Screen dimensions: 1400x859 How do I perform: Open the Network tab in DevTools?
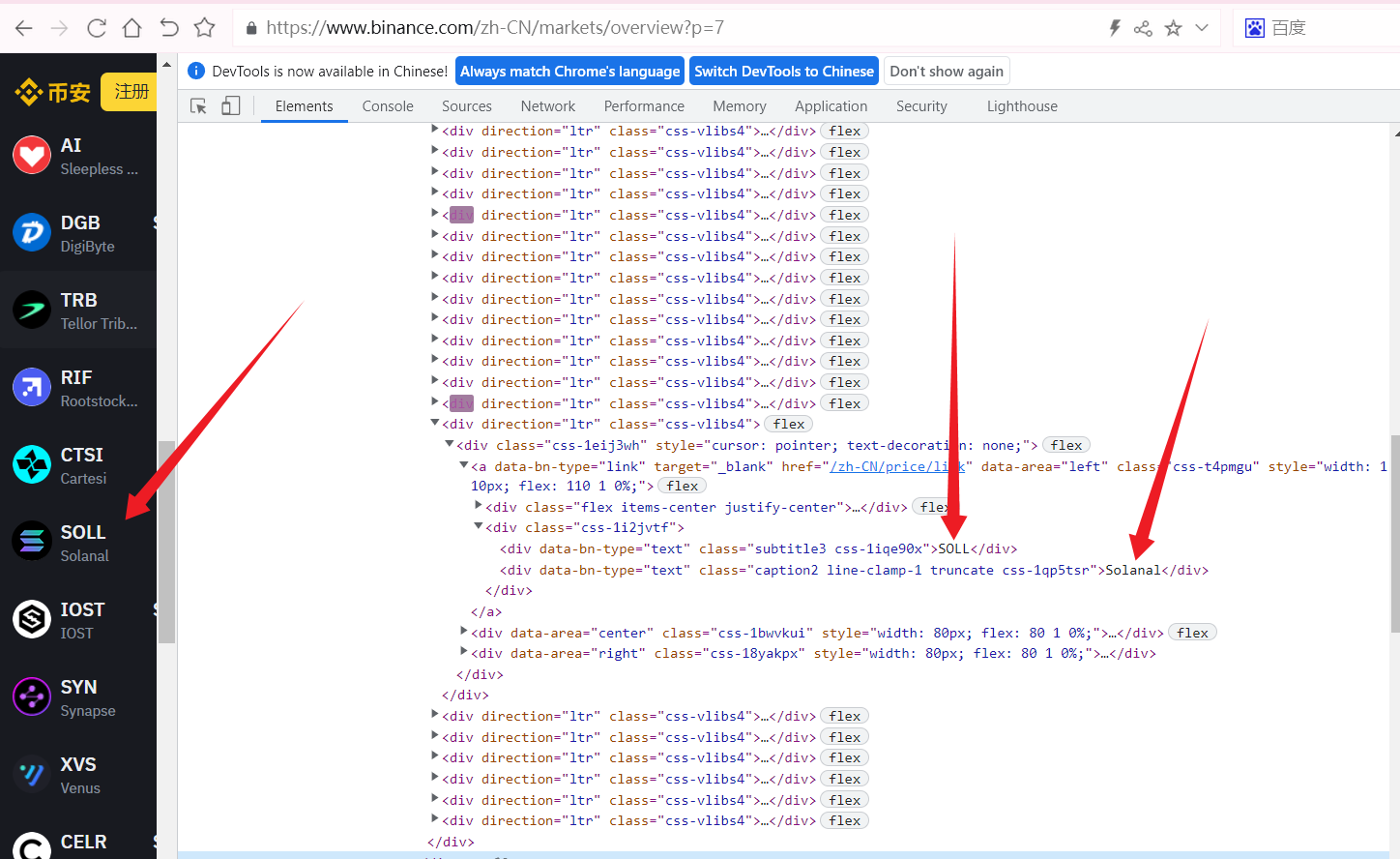tap(547, 106)
